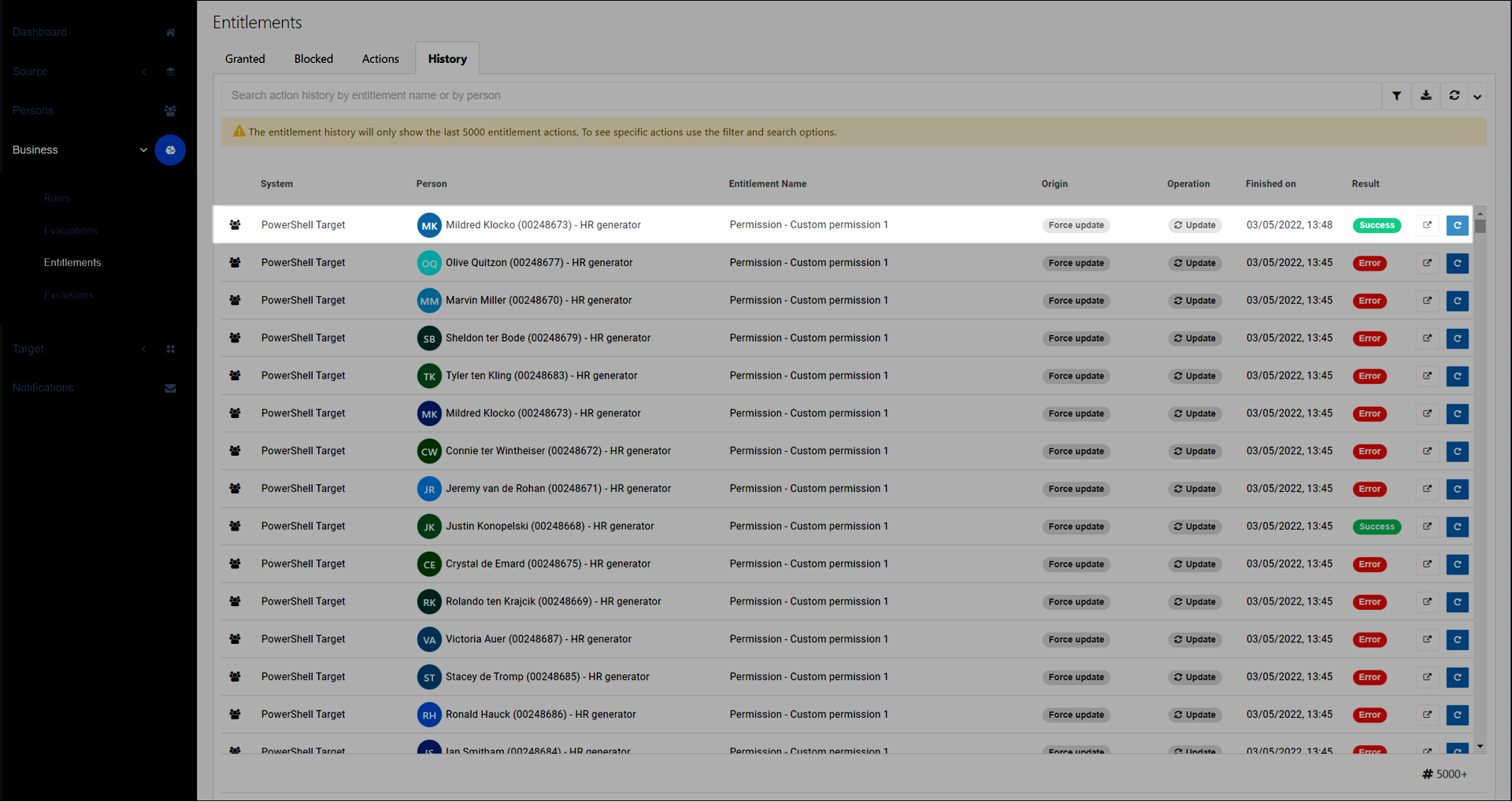The image size is (1512, 802).
Task: Click the Dashboard home icon
Action: coord(170,32)
